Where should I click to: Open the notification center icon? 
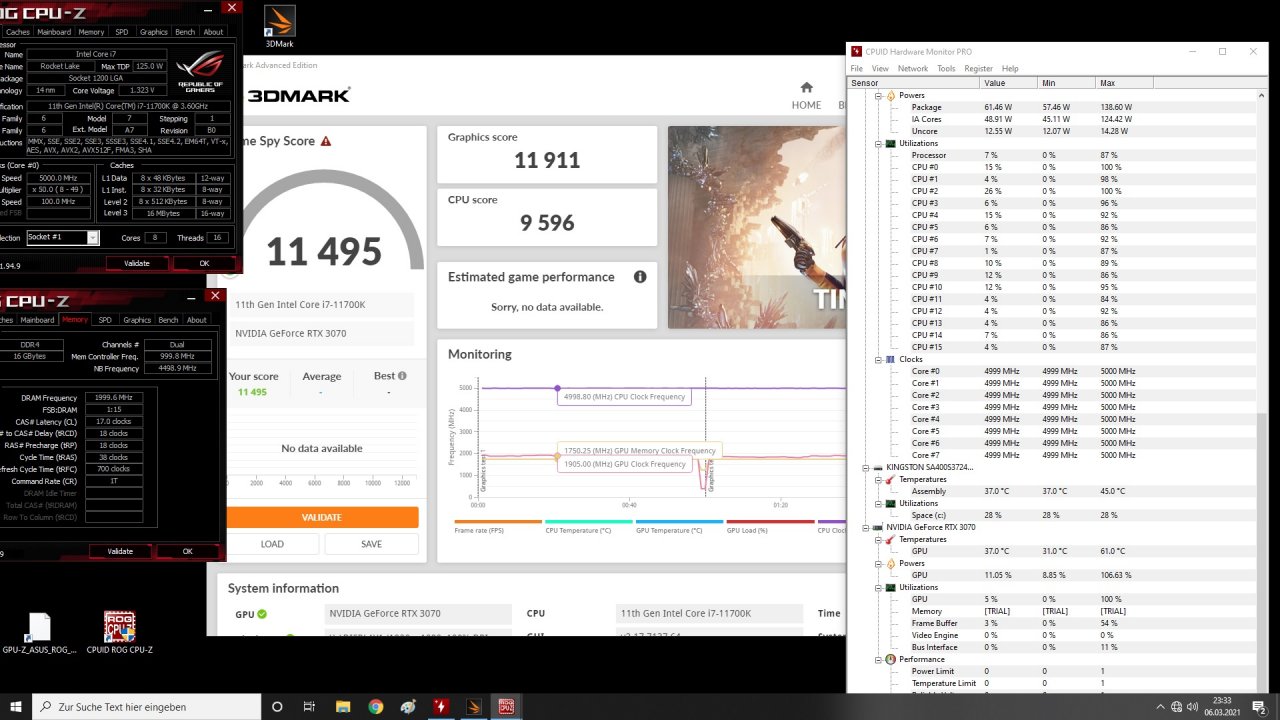click(1259, 706)
